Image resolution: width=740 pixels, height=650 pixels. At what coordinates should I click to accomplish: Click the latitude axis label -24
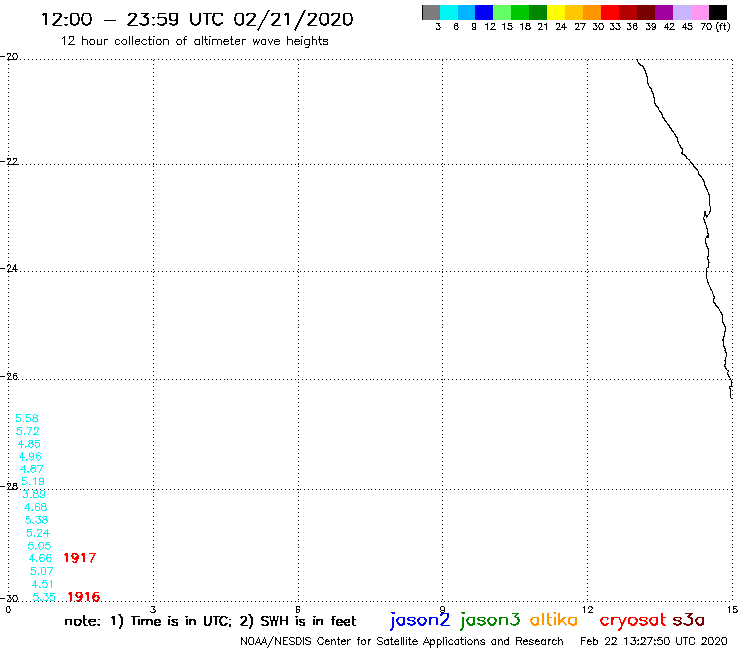[9, 268]
